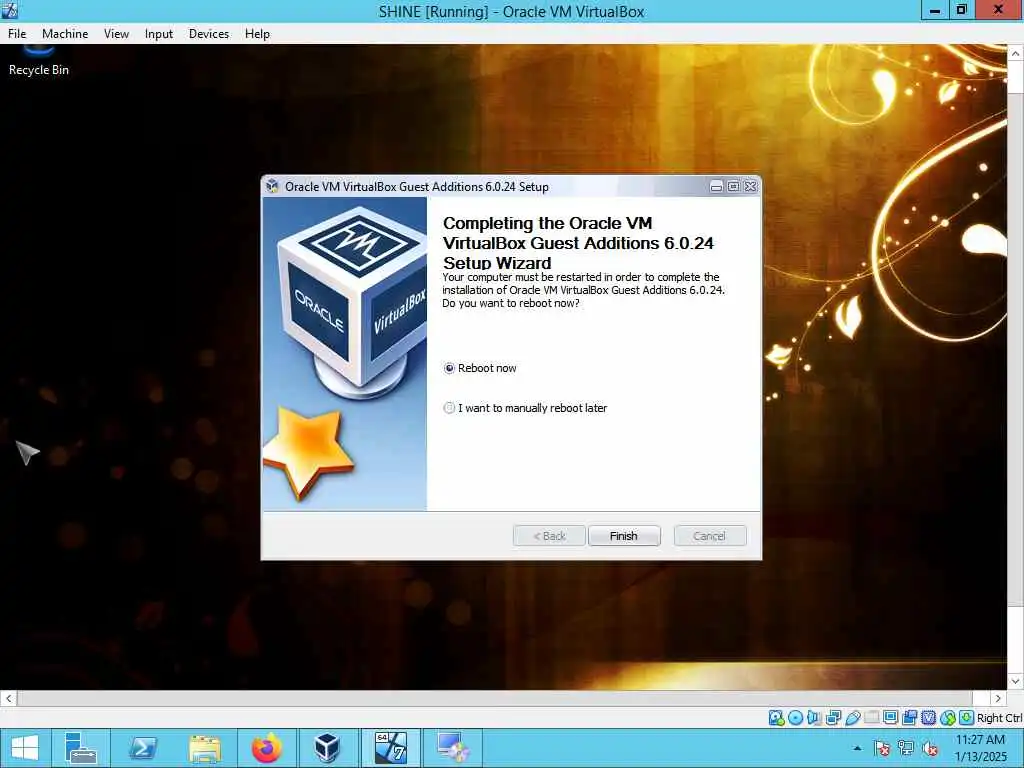The height and width of the screenshot is (768, 1024).
Task: Launch Firefox from the taskbar
Action: coord(266,748)
